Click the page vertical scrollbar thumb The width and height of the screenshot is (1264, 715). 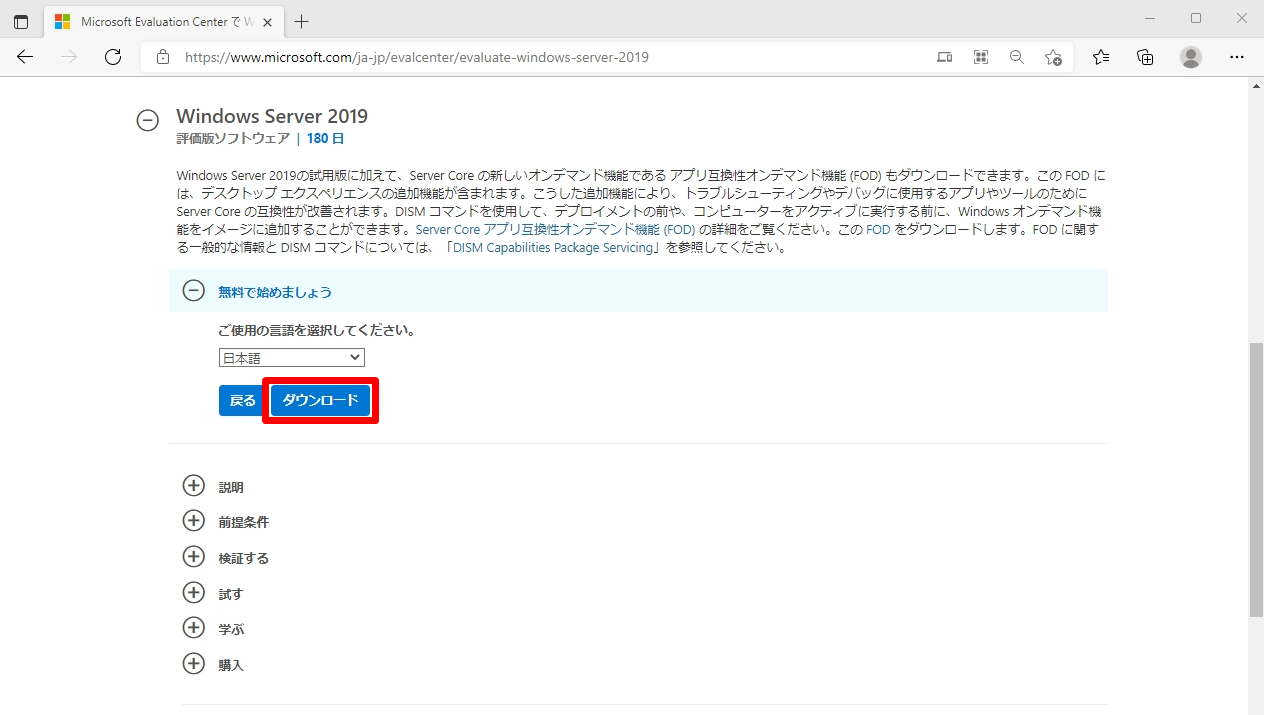point(1256,480)
